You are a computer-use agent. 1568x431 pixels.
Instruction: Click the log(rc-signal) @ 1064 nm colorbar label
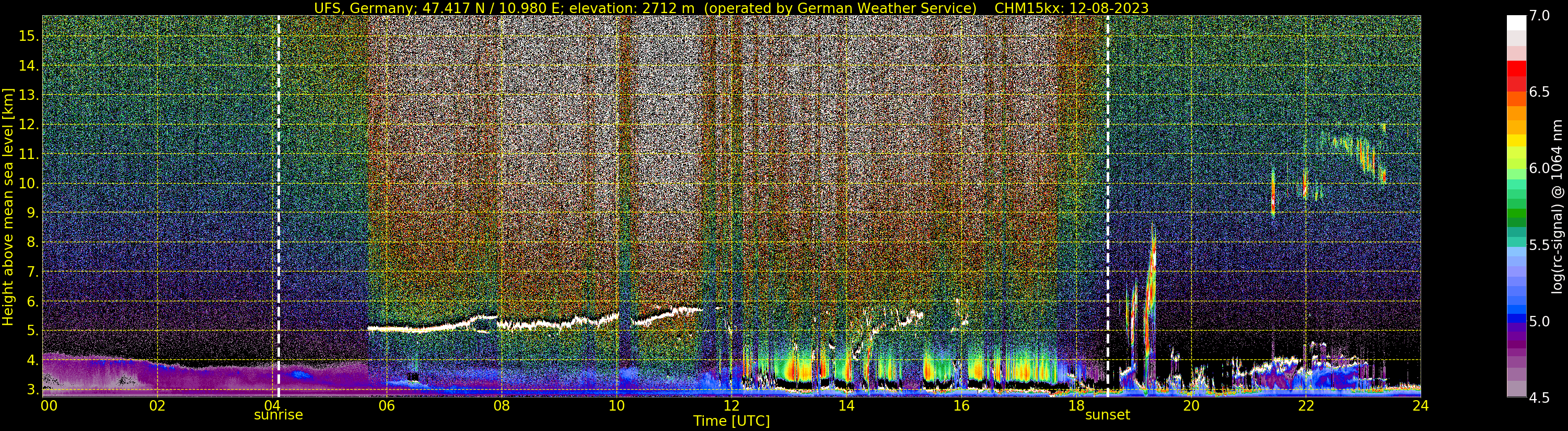click(1558, 207)
